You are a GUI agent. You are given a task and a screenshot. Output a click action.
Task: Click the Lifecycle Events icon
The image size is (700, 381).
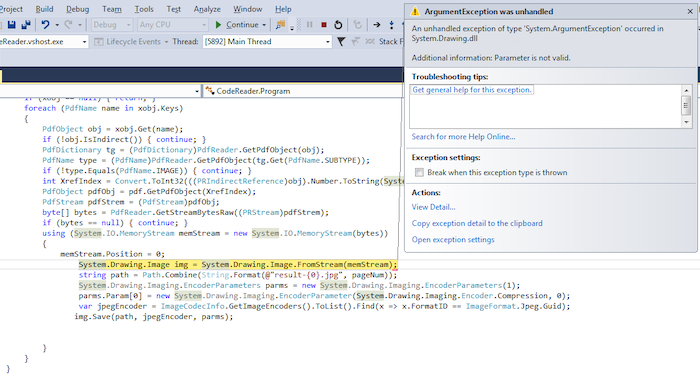coord(99,42)
